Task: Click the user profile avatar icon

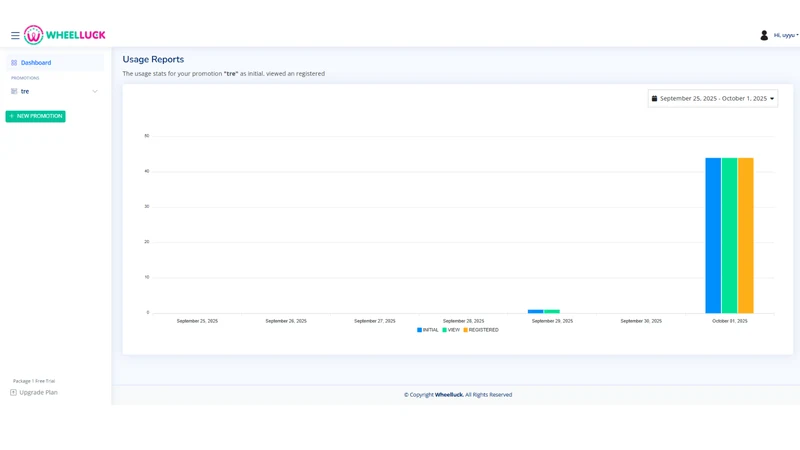Action: (x=764, y=35)
